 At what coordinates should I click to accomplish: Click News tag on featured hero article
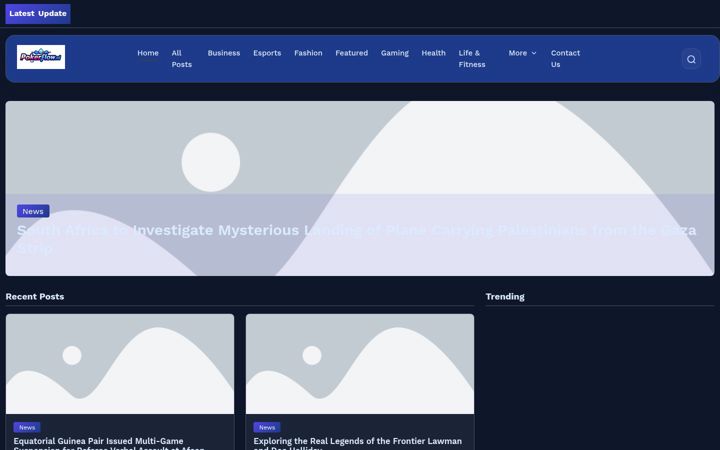click(x=33, y=211)
